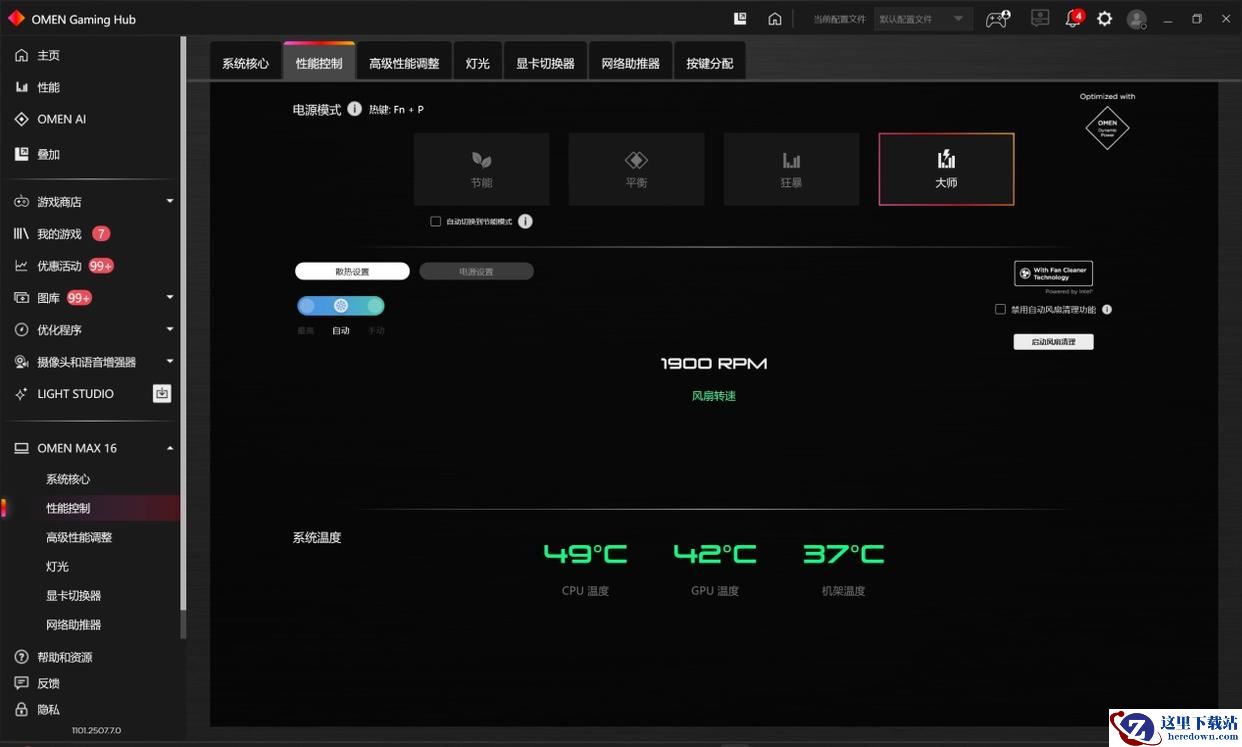The width and height of the screenshot is (1242, 747).
Task: Click the 帮助和资源 question mark icon
Action: pos(22,657)
